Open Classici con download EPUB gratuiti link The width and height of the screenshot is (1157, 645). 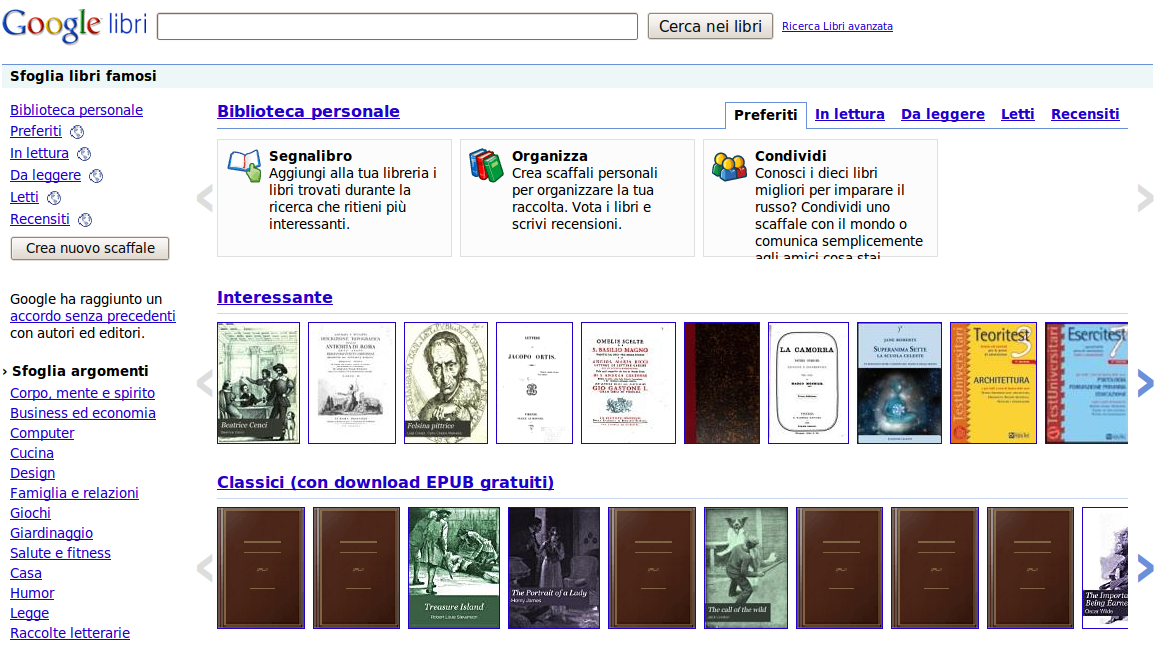pos(385,483)
